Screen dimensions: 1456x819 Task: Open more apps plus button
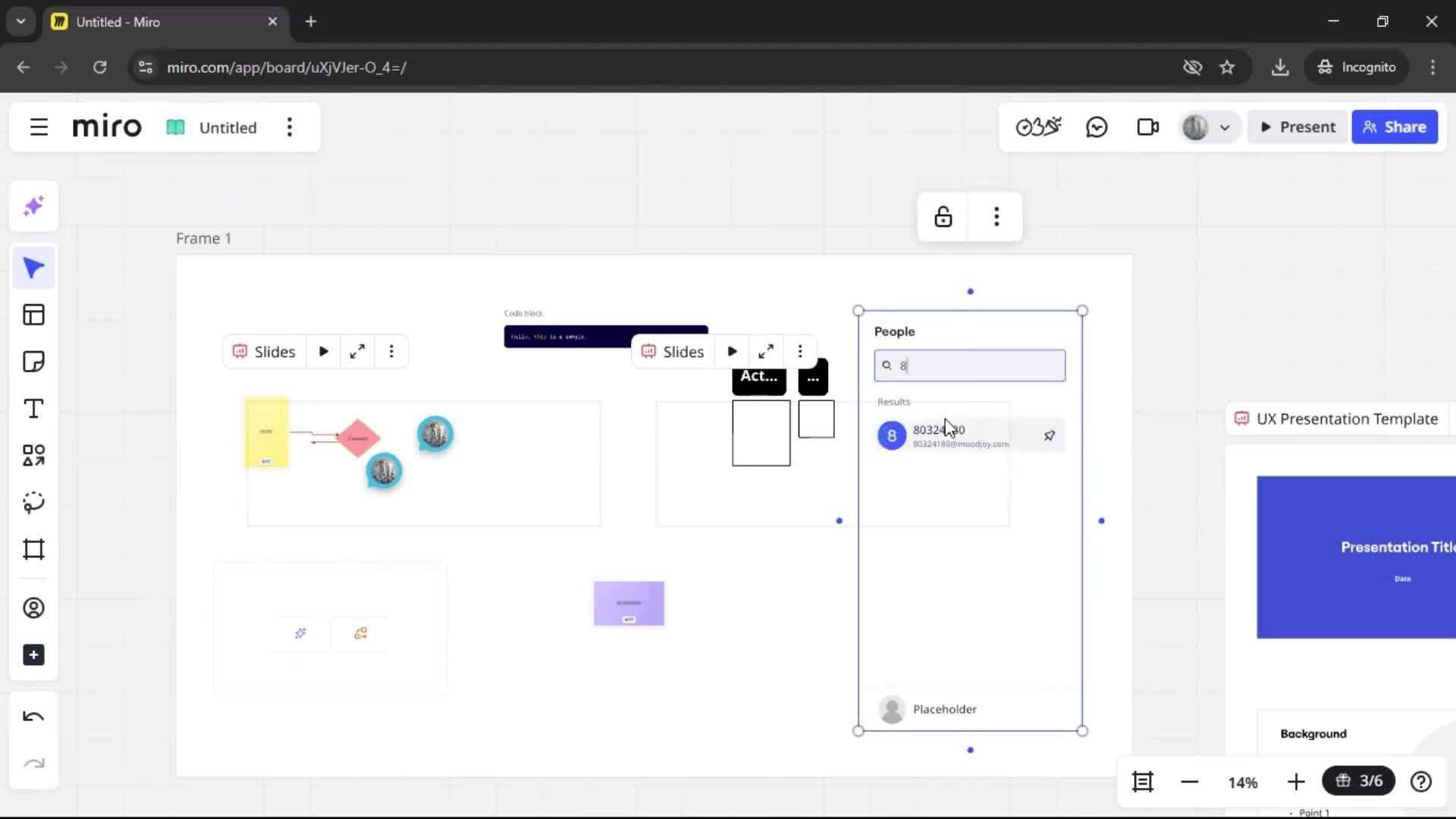[x=33, y=655]
